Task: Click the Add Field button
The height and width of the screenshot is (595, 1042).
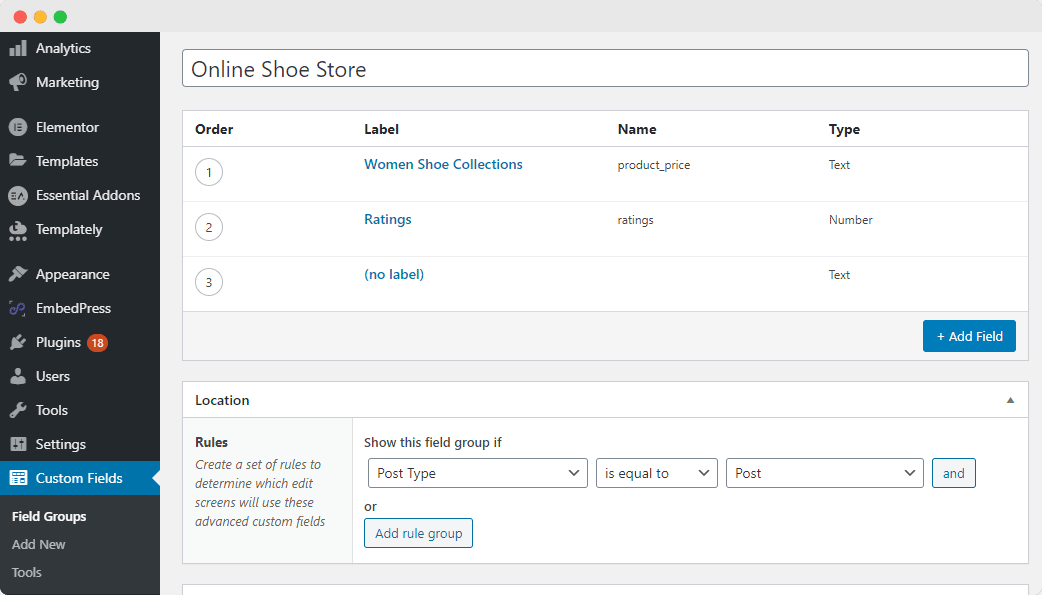Action: (x=969, y=336)
